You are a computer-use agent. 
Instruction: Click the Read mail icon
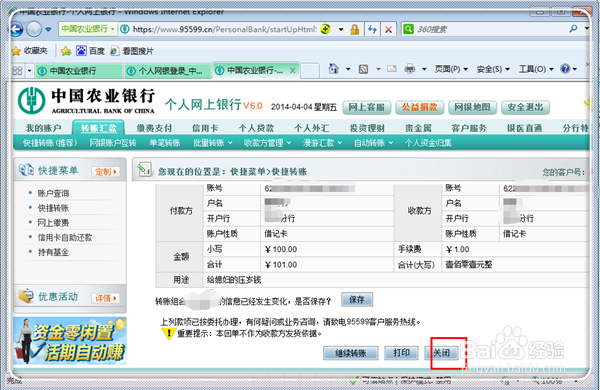click(391, 69)
